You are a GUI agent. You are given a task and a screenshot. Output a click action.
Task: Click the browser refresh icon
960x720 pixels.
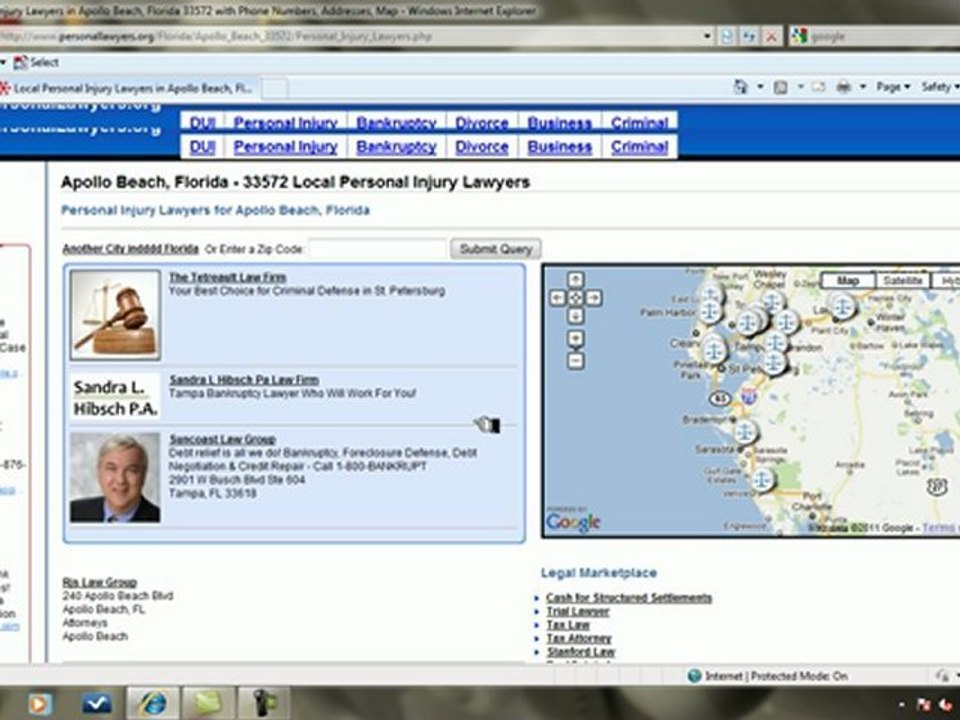click(749, 37)
